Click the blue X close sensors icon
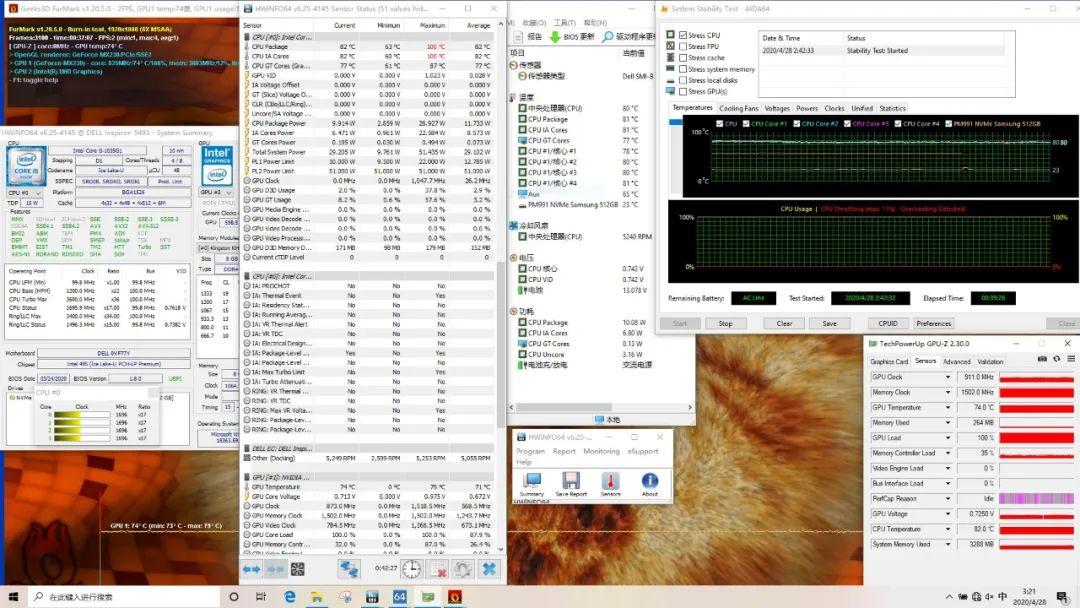Image resolution: width=1080 pixels, height=608 pixels. pyautogui.click(x=489, y=568)
